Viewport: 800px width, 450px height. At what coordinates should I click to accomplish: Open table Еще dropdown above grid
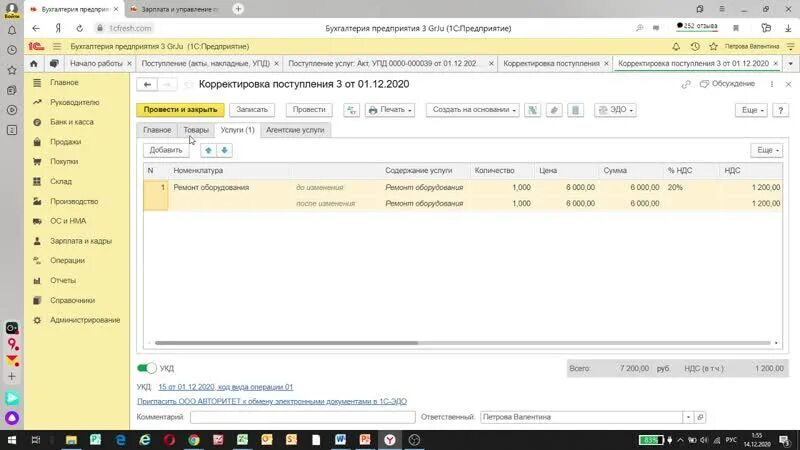766,150
